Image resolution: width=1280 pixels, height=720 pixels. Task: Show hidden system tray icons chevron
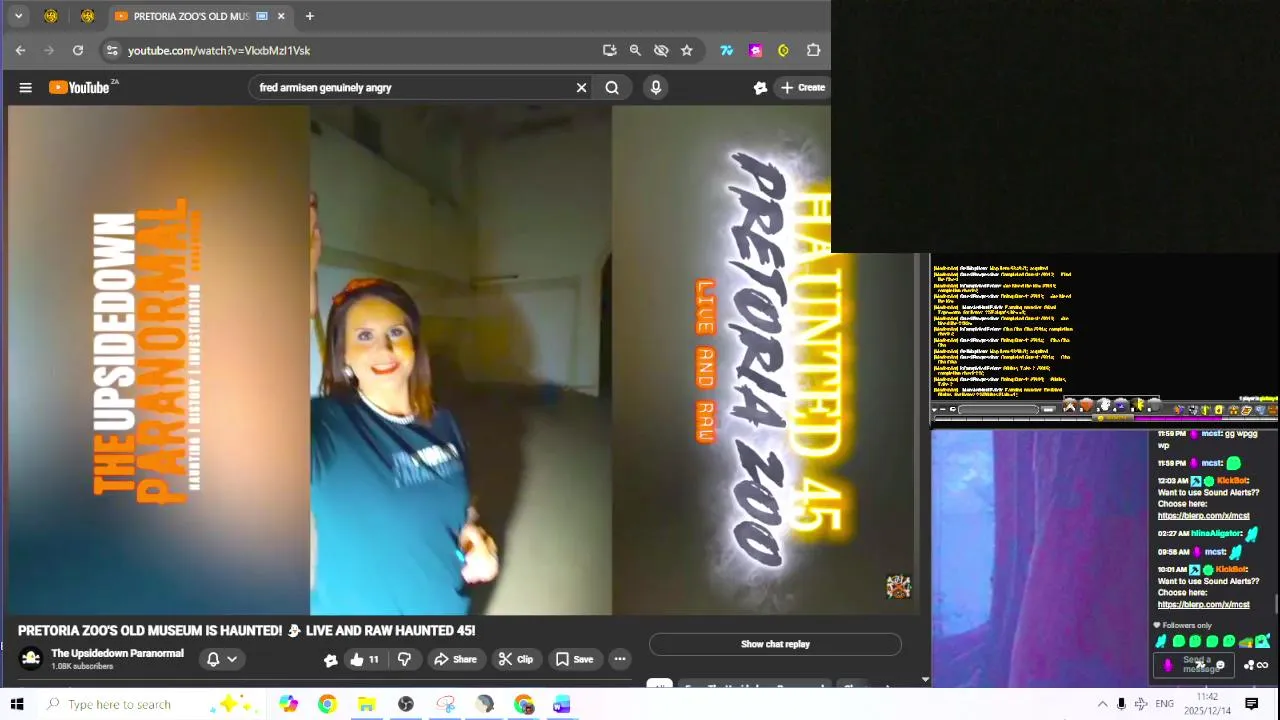click(x=1102, y=704)
